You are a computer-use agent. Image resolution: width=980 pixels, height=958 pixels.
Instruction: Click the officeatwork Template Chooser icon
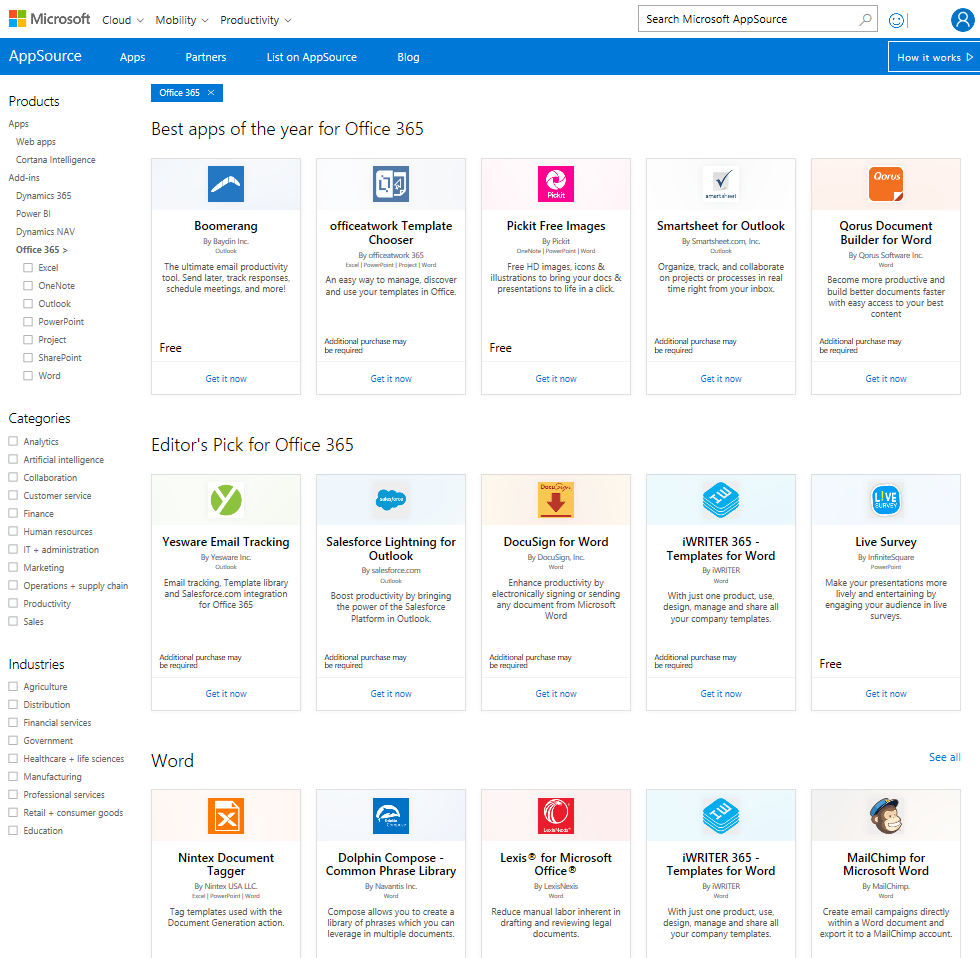(x=391, y=184)
